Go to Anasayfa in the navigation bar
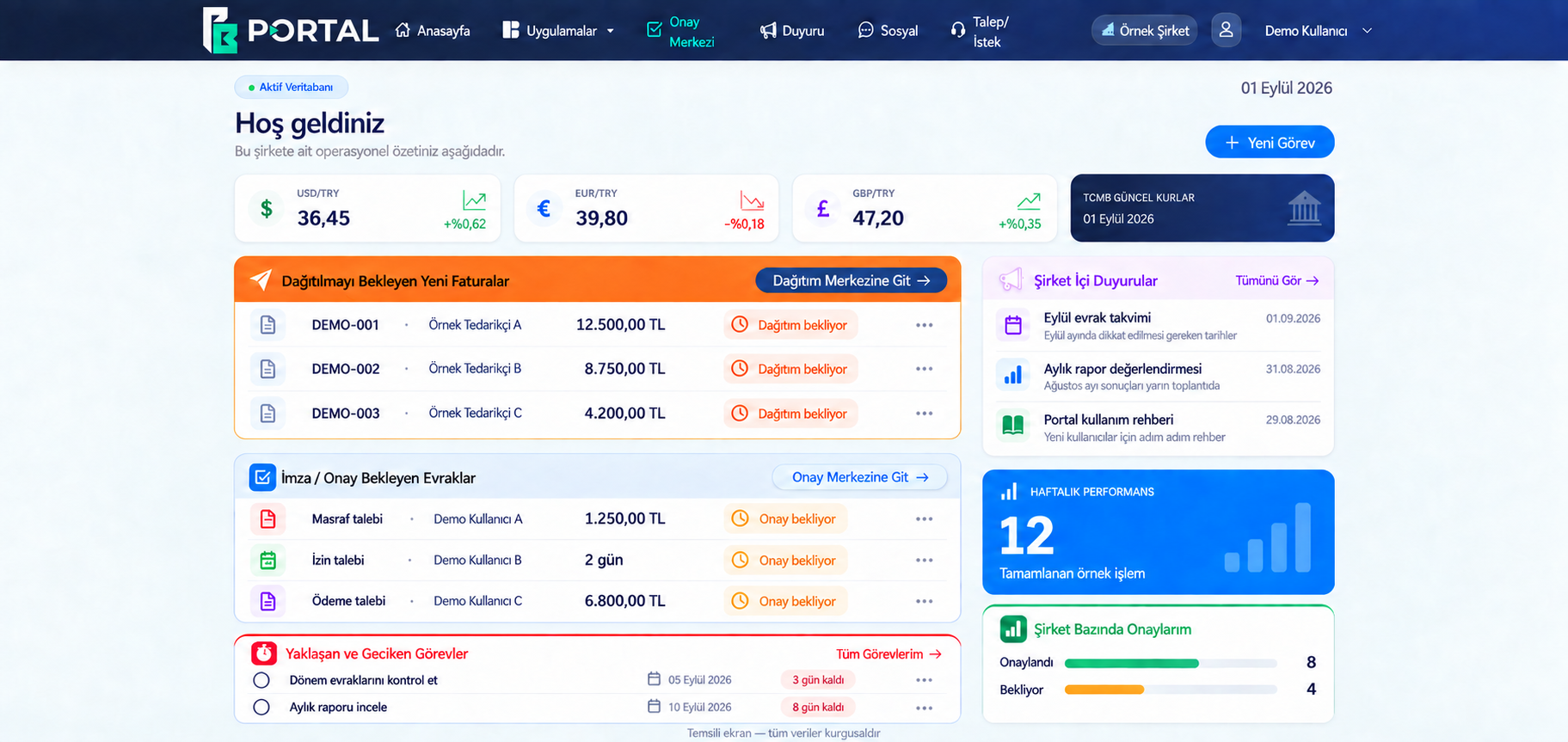1568x742 pixels. [x=433, y=31]
